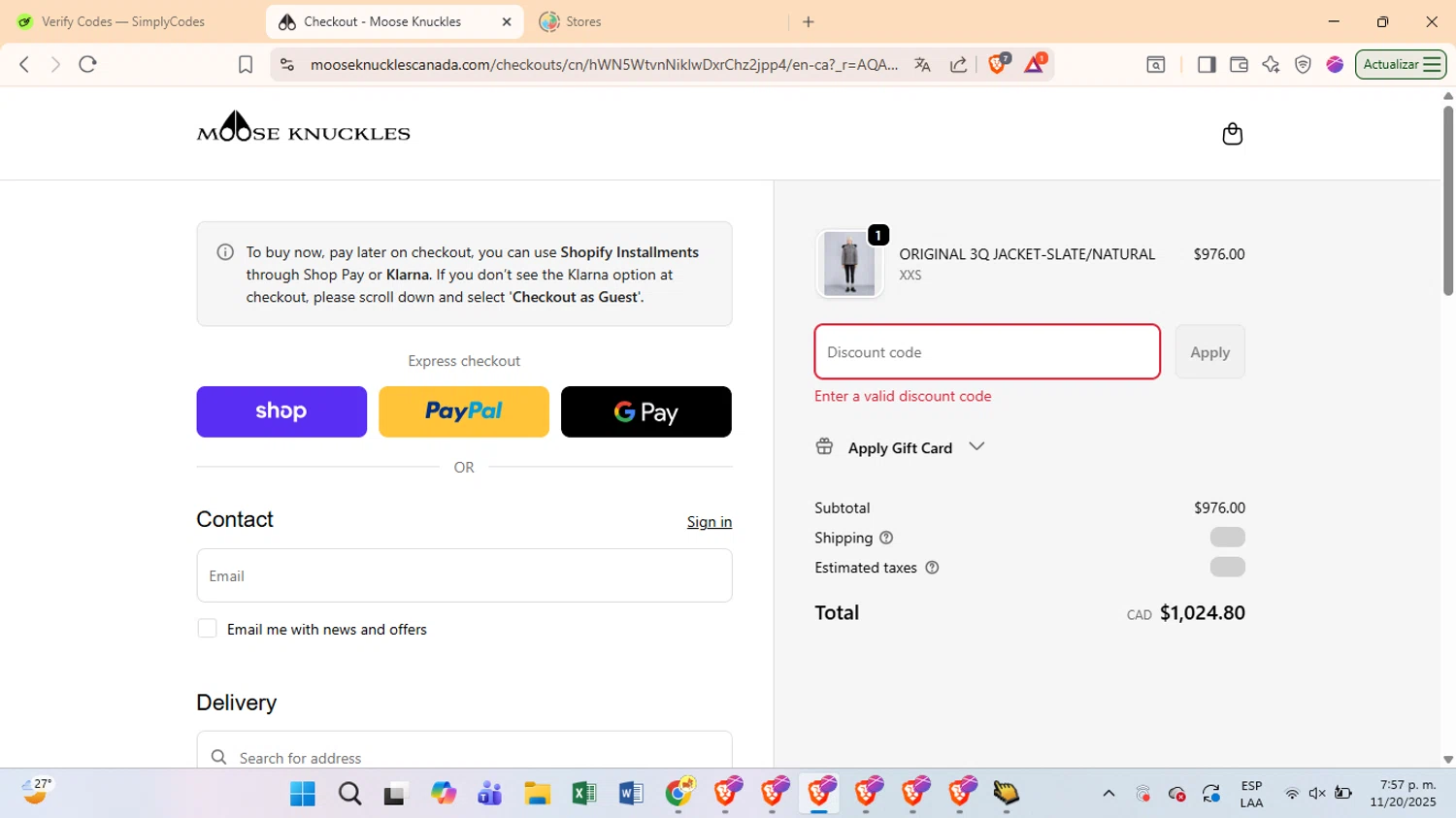The image size is (1456, 818).
Task: Open the translate page icon
Action: (x=922, y=64)
